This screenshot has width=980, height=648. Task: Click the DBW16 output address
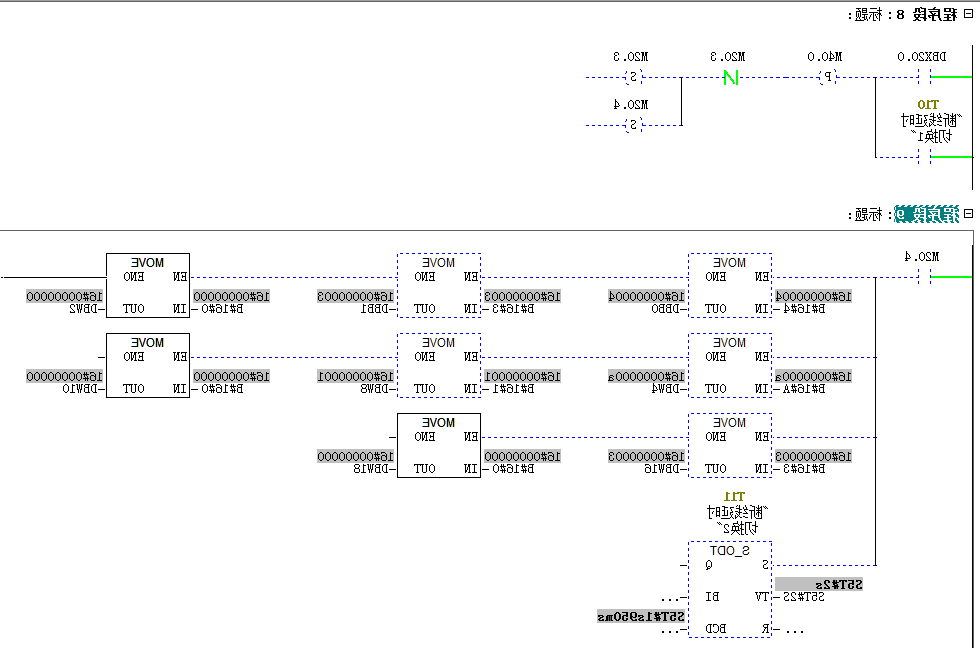pyautogui.click(x=662, y=469)
